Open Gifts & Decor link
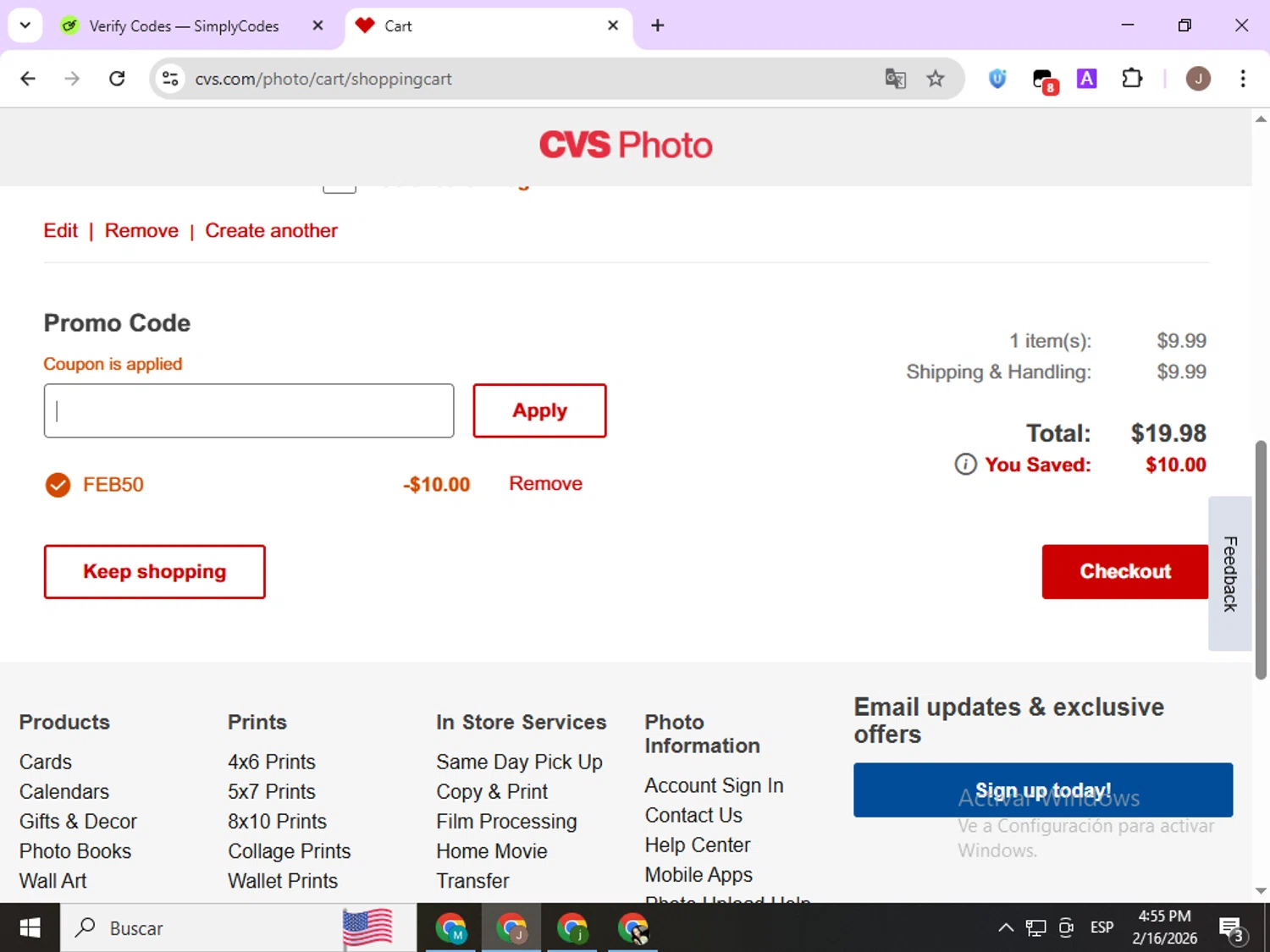Viewport: 1270px width, 952px height. pos(78,822)
